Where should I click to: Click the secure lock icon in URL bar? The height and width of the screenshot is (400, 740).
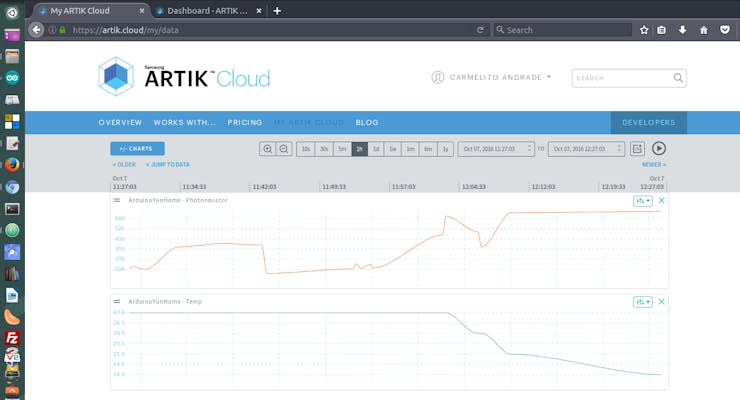pyautogui.click(x=62, y=30)
